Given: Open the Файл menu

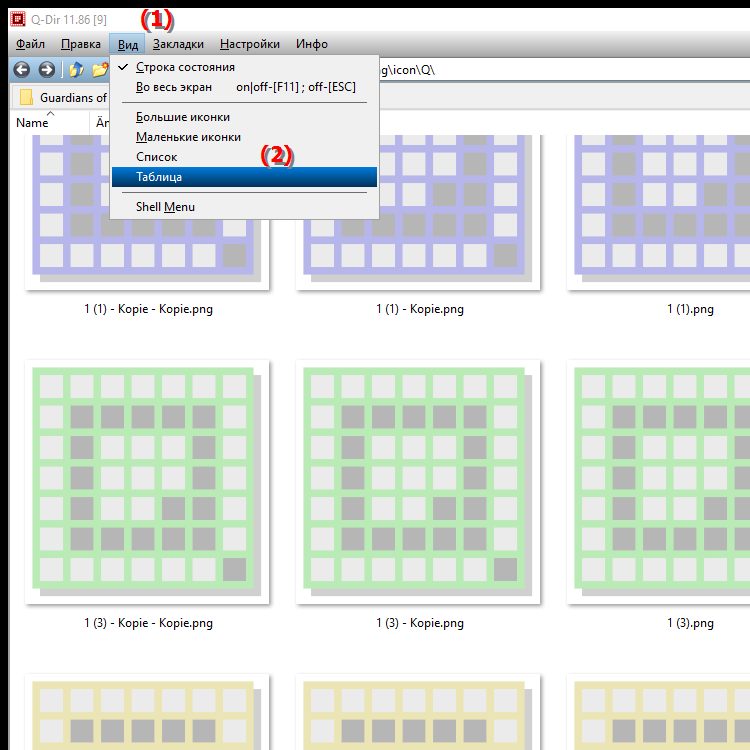Looking at the screenshot, I should click(30, 44).
